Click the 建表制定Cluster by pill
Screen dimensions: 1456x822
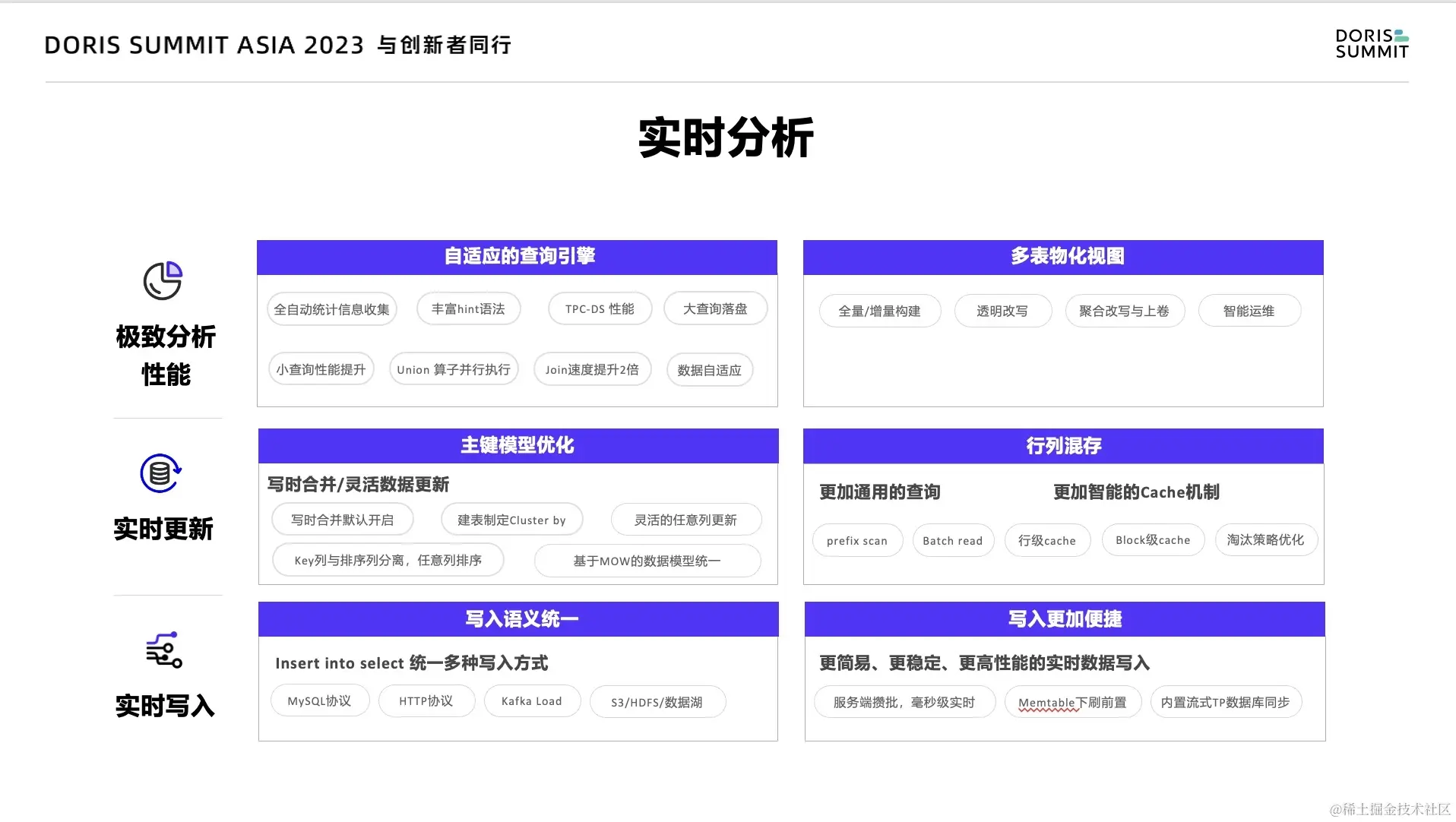(512, 520)
